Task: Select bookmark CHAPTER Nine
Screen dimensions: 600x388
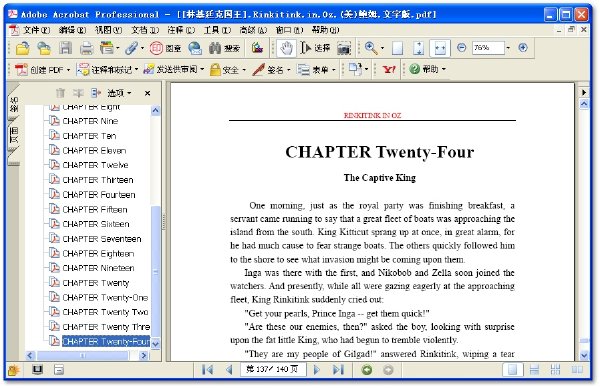Action: [90, 121]
